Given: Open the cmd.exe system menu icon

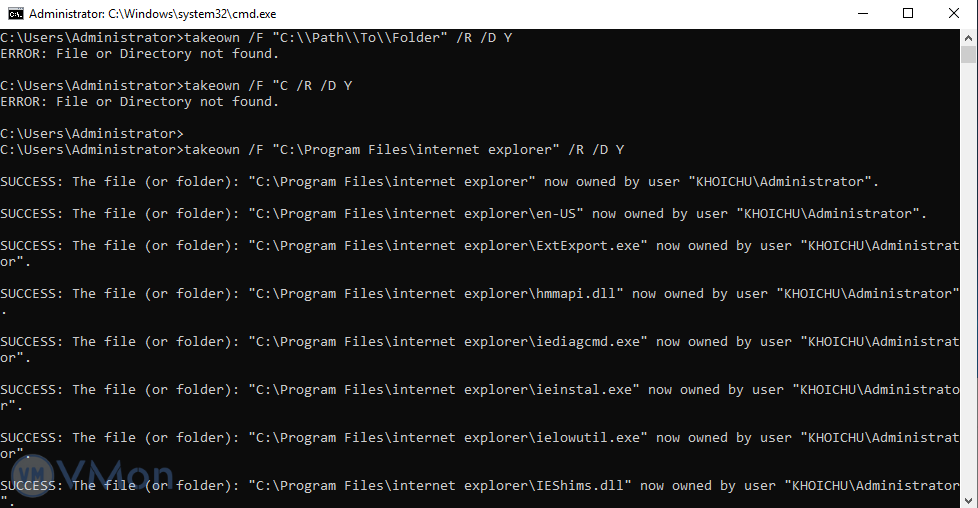Looking at the screenshot, I should pos(15,14).
